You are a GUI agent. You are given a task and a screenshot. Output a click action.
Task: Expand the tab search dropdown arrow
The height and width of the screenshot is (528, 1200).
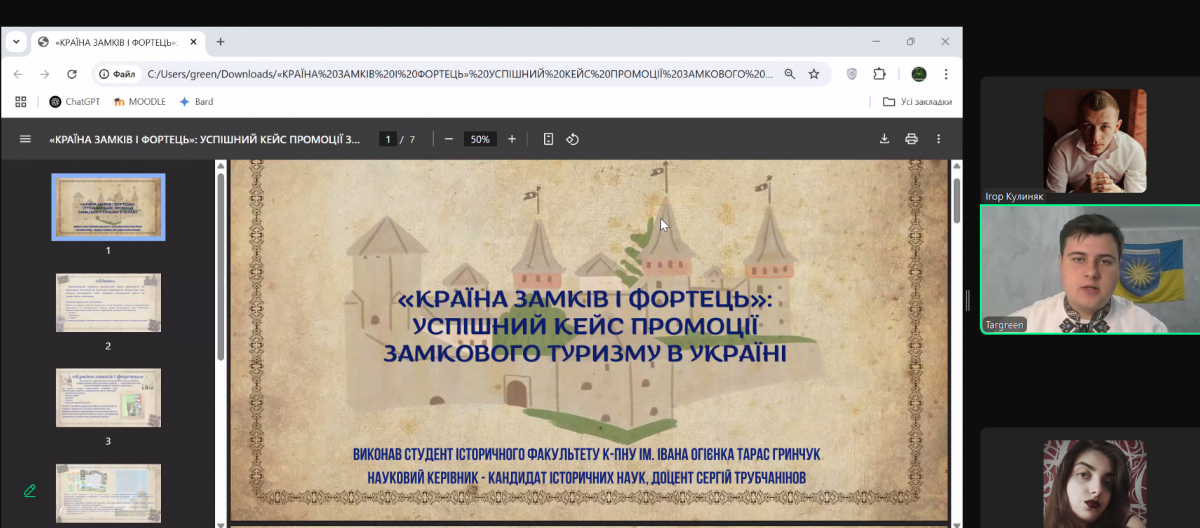[x=16, y=42]
